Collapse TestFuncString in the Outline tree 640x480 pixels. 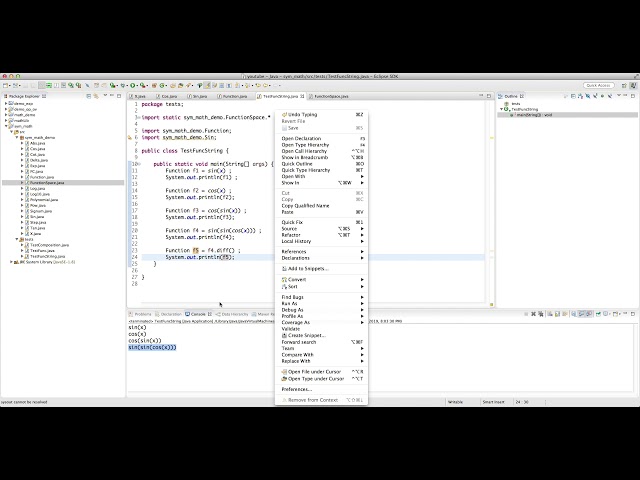[x=502, y=109]
